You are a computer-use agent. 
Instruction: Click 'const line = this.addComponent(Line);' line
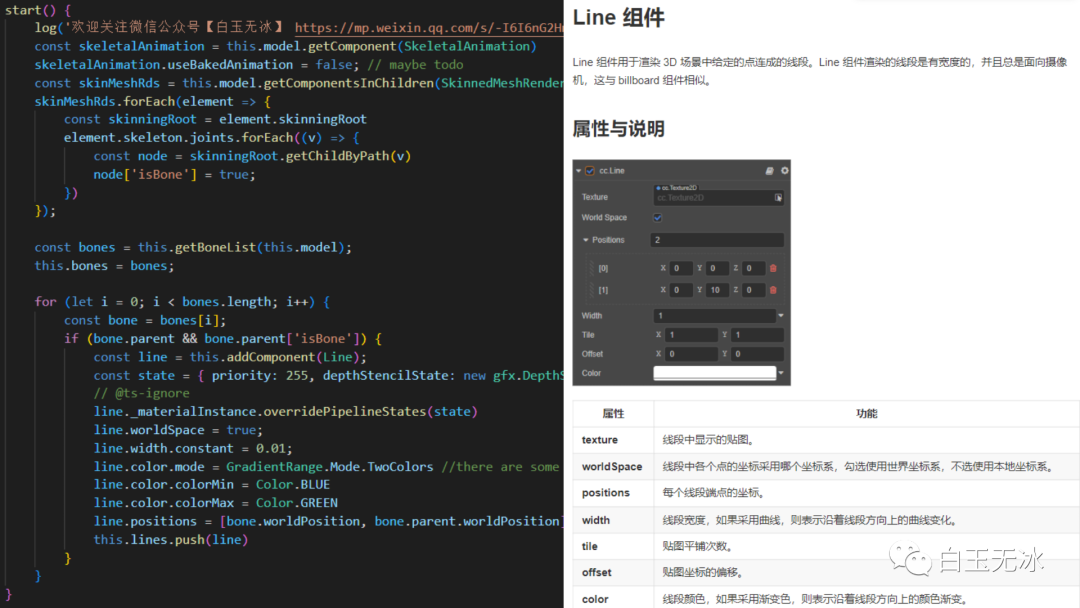tap(230, 357)
